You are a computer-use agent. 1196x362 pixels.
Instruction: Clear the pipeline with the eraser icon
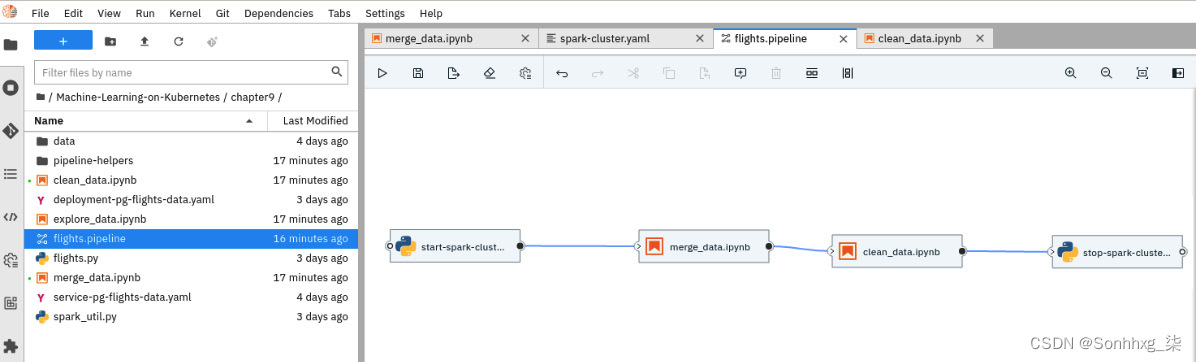[x=490, y=73]
